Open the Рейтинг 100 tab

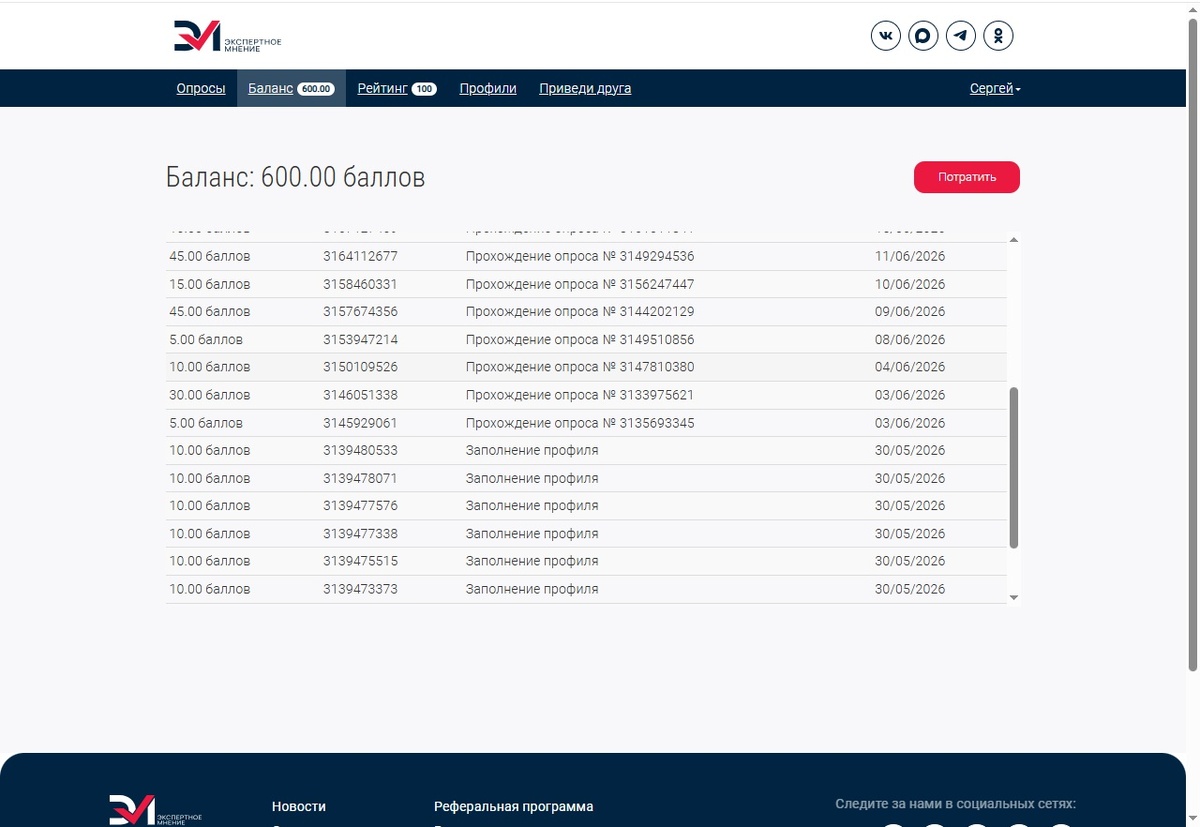pos(397,88)
